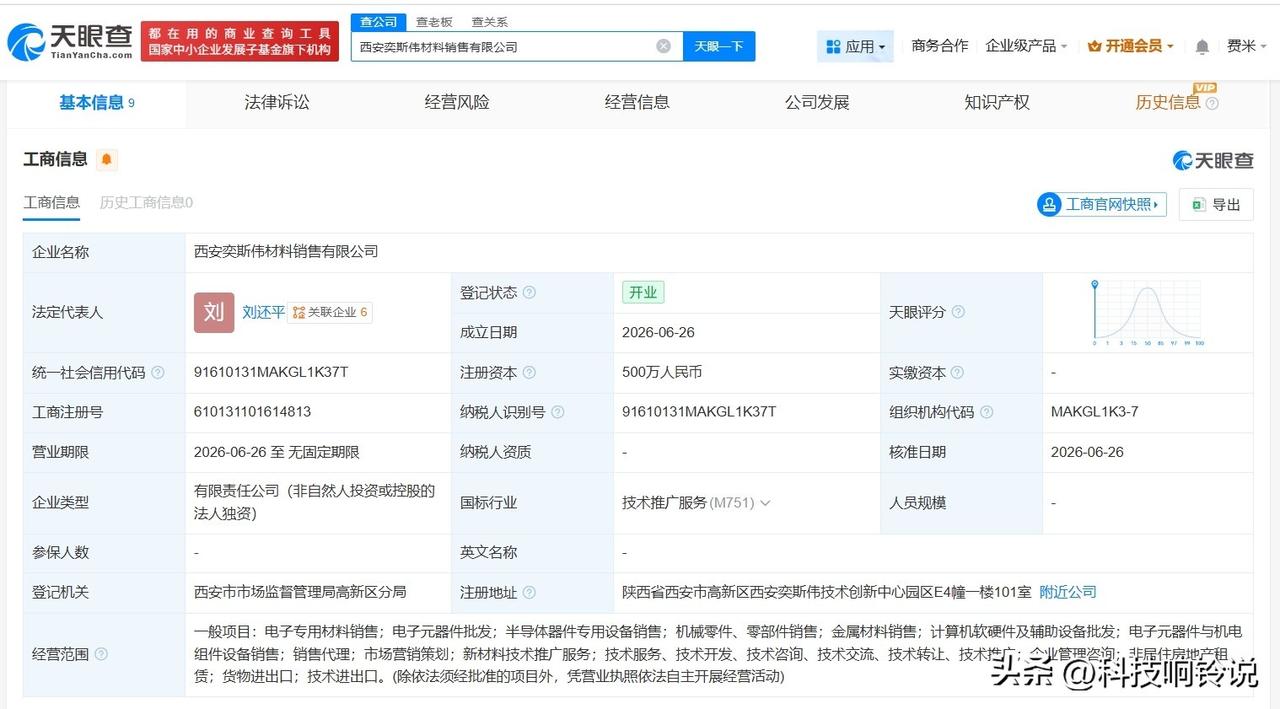This screenshot has width=1280, height=709.
Task: Switch to the 查关系 search tab
Action: tap(489, 22)
